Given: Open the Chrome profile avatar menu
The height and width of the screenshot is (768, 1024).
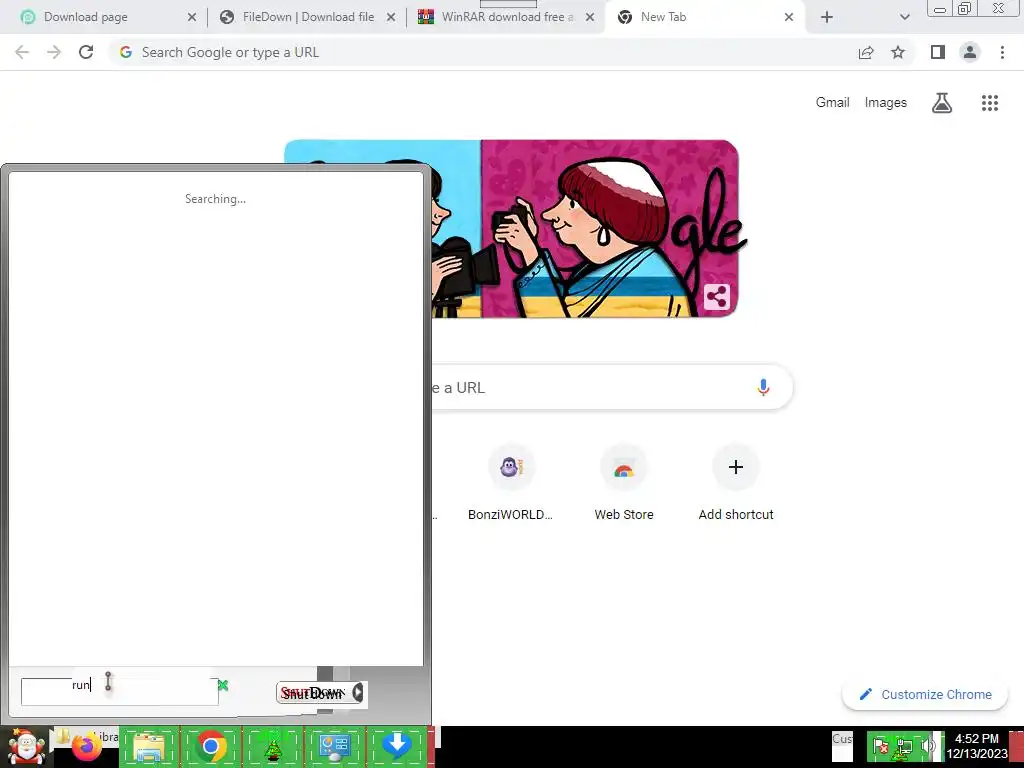Looking at the screenshot, I should 970,52.
